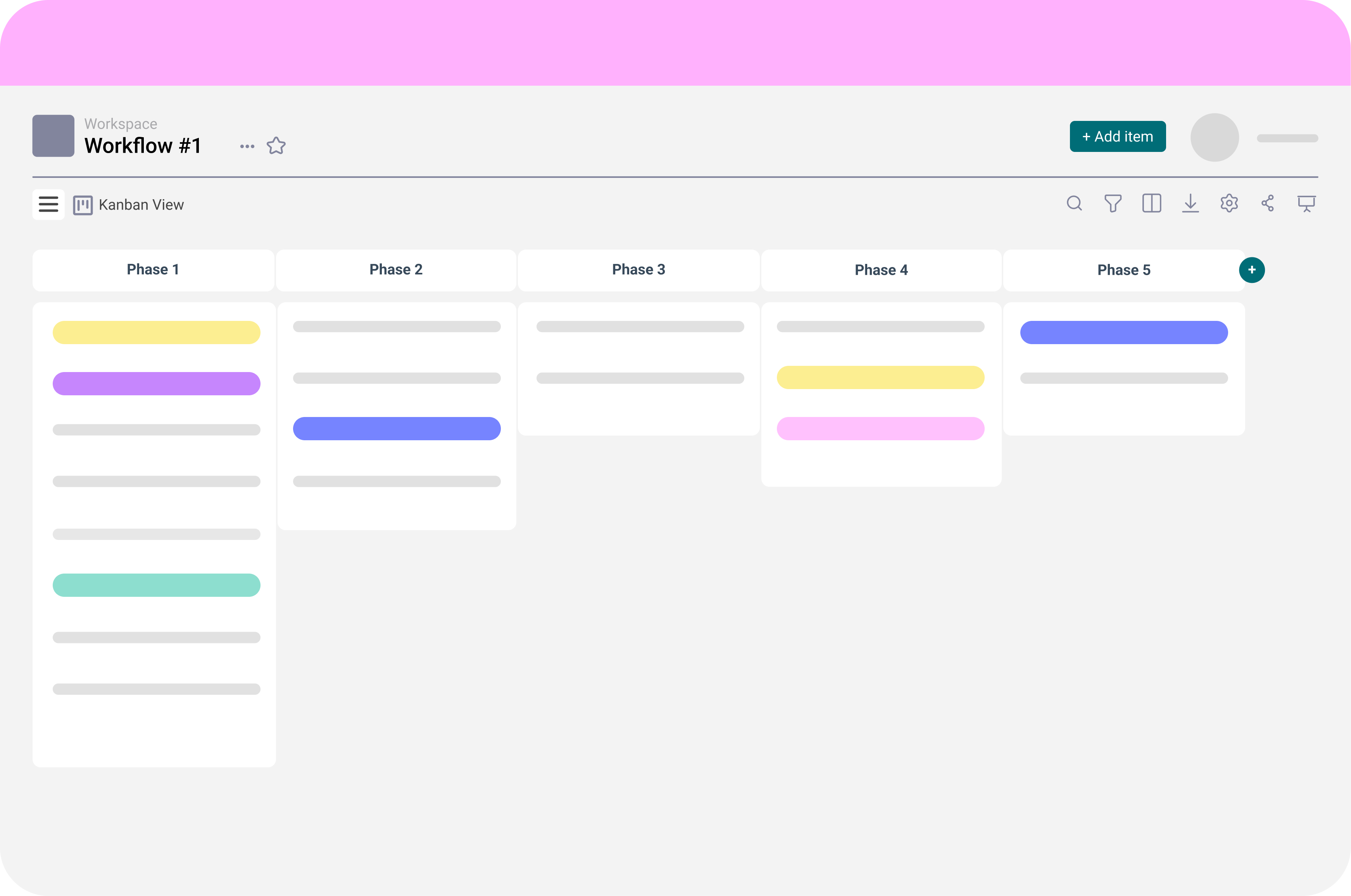
Task: Click the search magnifier icon
Action: [1074, 203]
